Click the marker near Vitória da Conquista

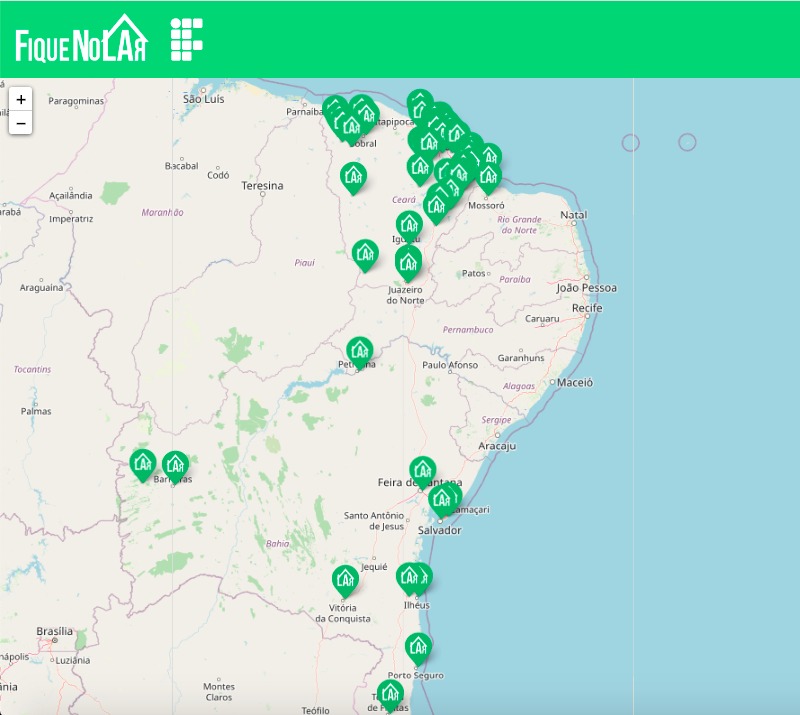345,579
